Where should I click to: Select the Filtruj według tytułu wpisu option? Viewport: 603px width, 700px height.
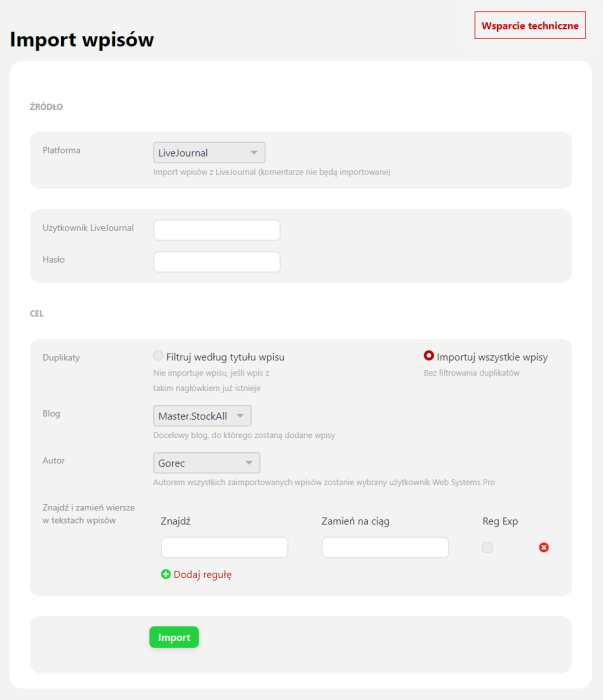click(158, 356)
